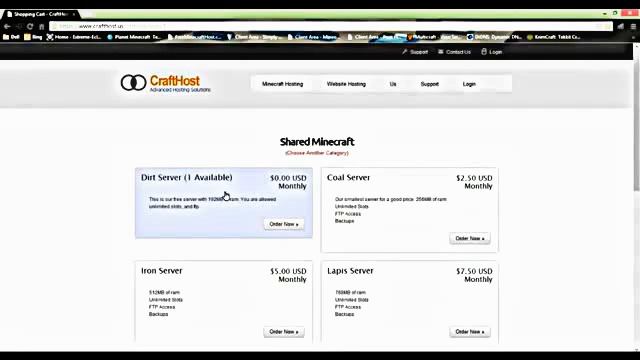Close the Shopping Cart tab
Screen dimensions: 640x360
coord(73,14)
